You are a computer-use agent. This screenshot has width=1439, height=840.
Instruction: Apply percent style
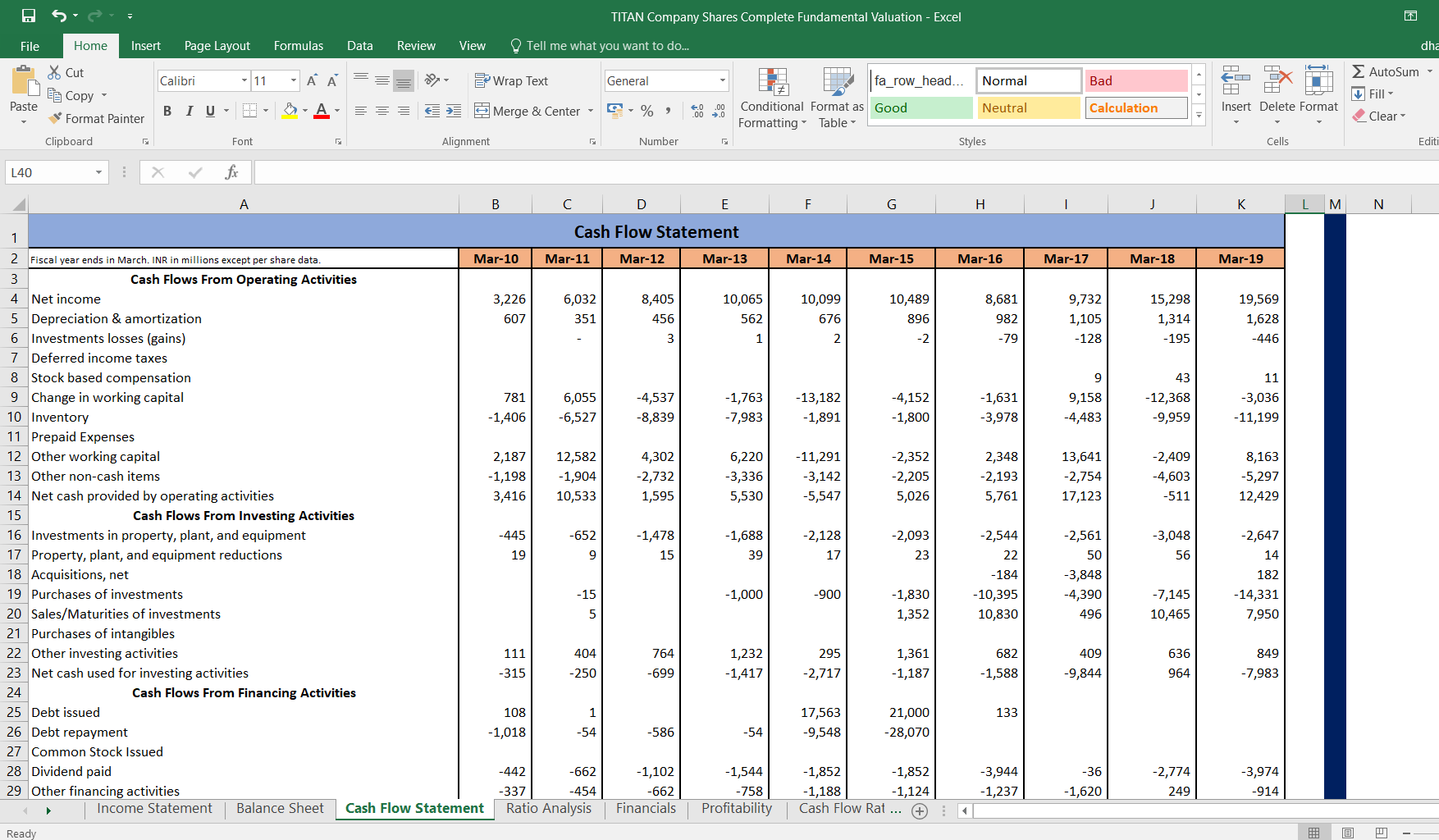click(647, 111)
